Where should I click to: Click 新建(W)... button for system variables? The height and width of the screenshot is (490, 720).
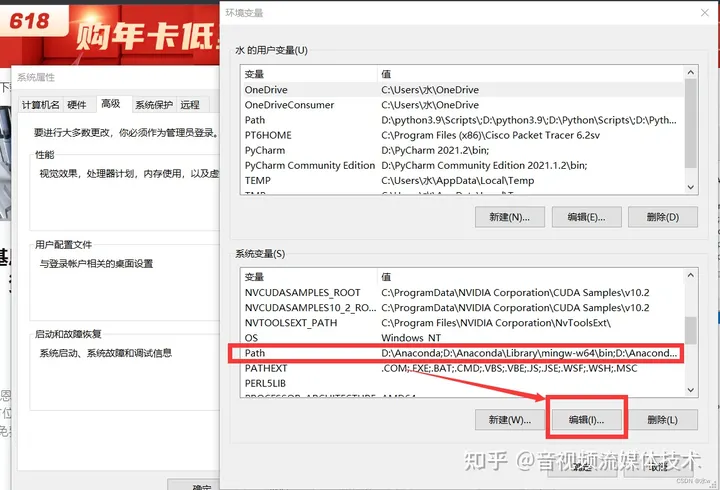point(510,420)
